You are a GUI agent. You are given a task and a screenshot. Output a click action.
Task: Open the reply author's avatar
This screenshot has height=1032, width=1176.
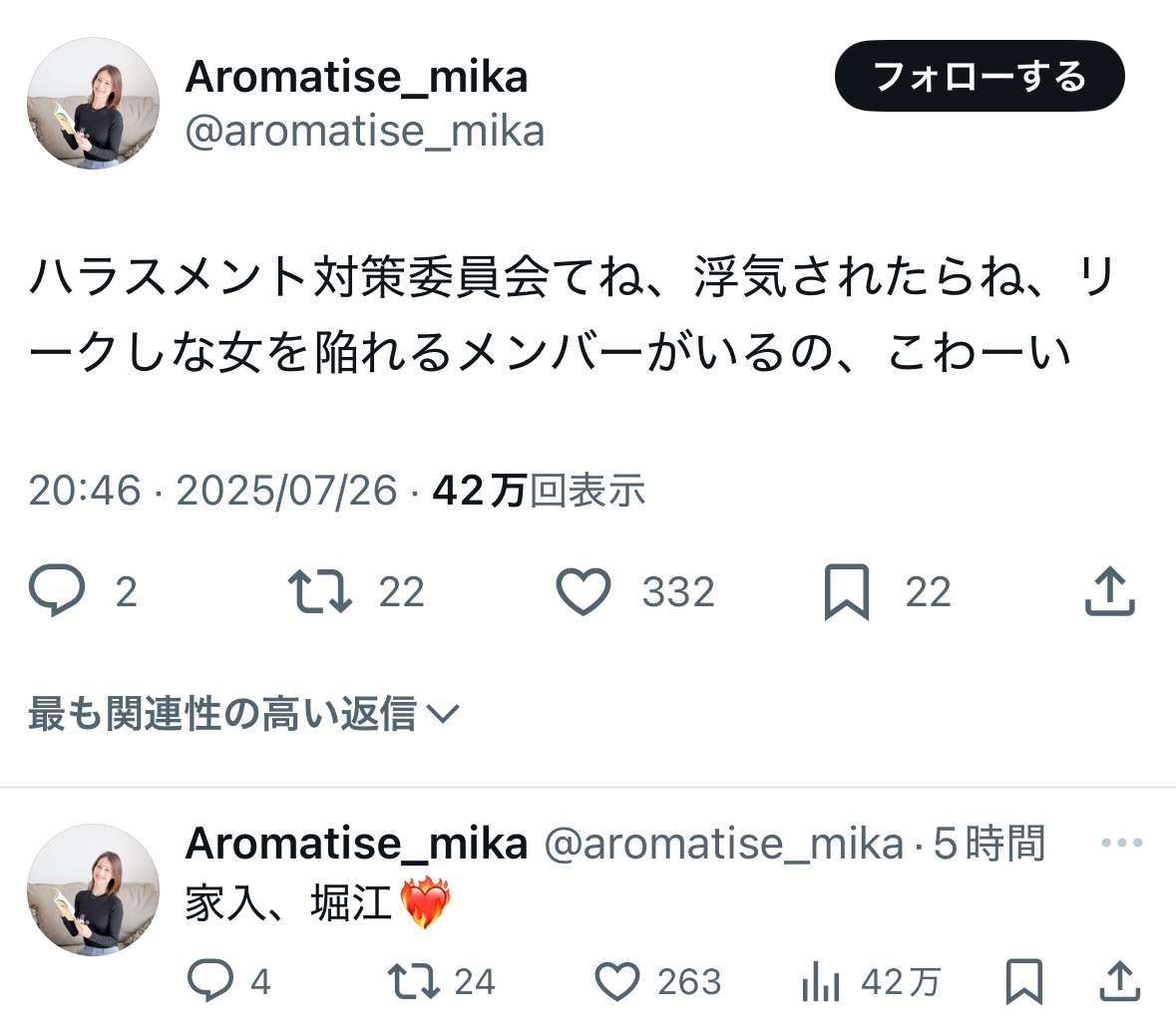pyautogui.click(x=93, y=889)
